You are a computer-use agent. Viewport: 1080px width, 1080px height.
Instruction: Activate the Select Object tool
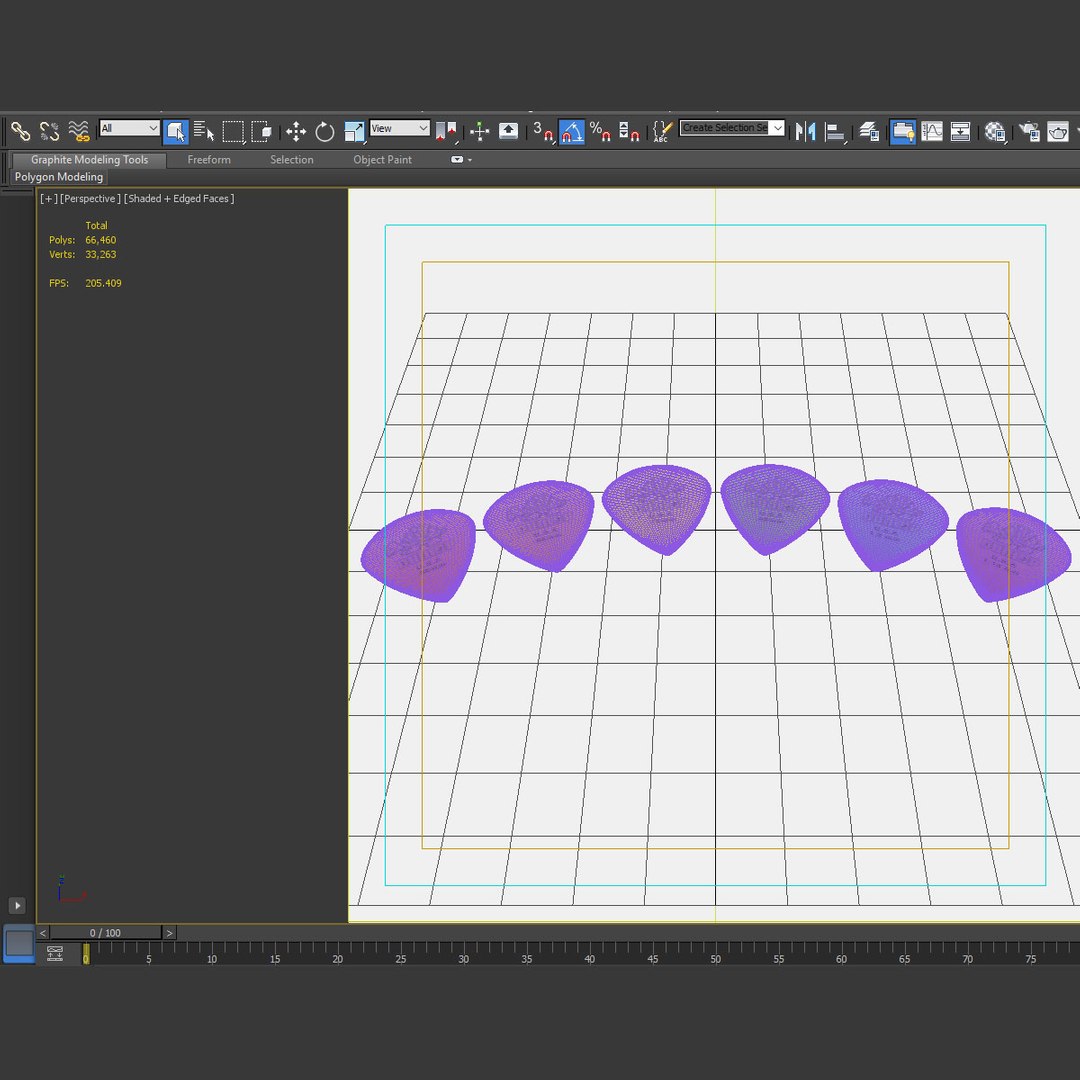tap(176, 131)
